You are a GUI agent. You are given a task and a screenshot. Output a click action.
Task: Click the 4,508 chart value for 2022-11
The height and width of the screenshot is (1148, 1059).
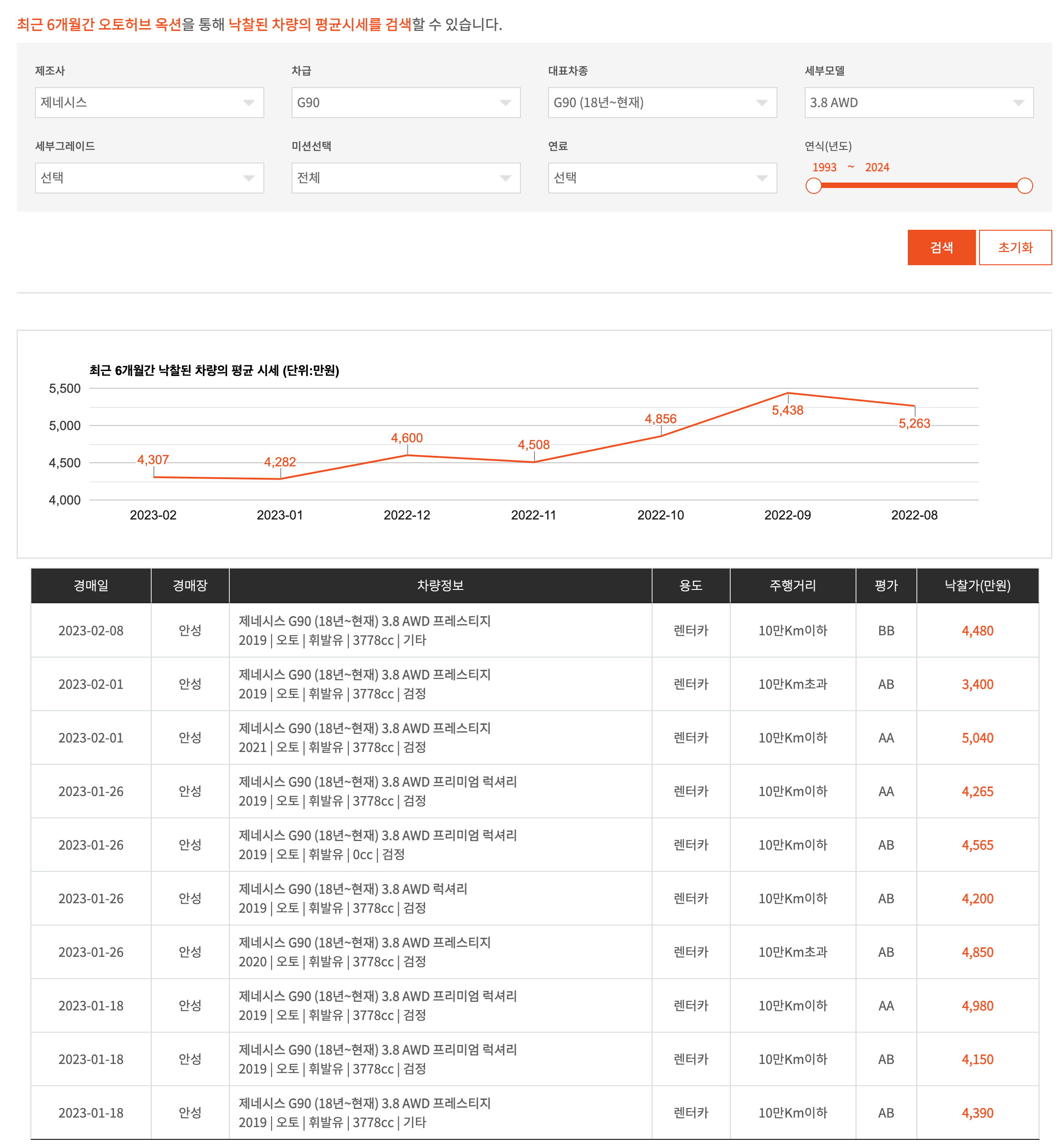pyautogui.click(x=534, y=445)
